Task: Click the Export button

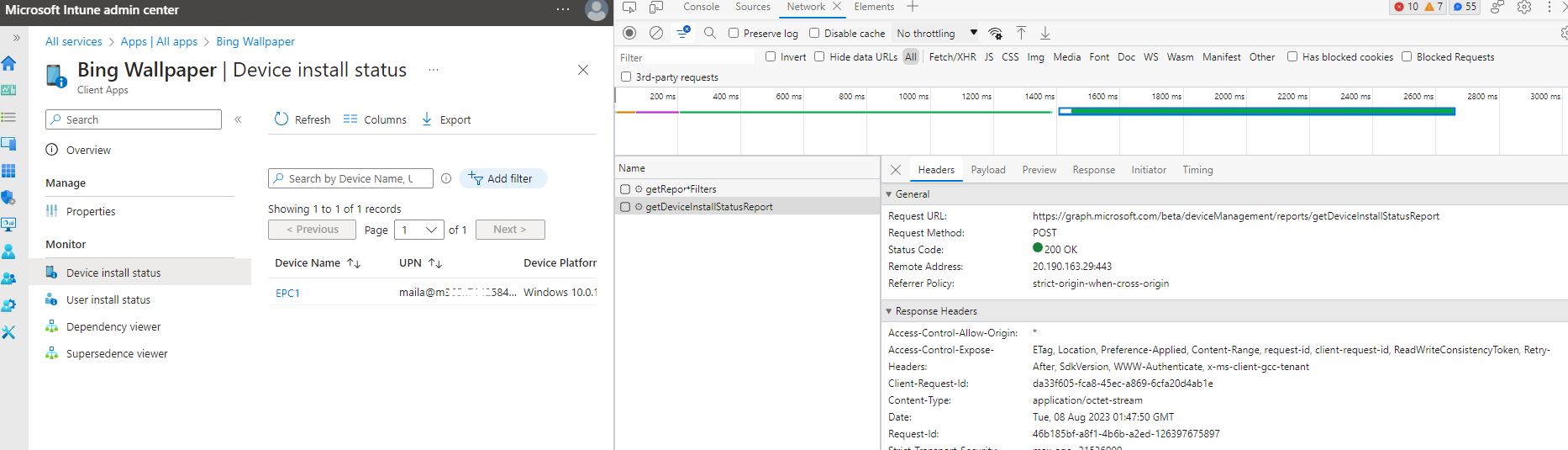Action: [445, 119]
